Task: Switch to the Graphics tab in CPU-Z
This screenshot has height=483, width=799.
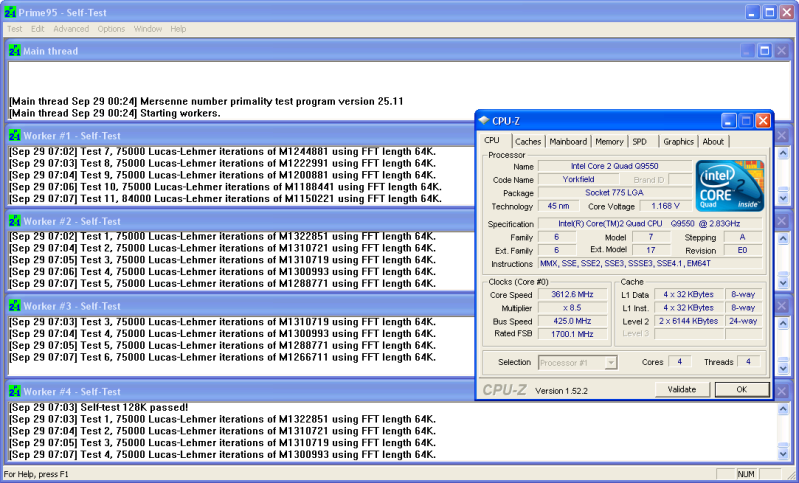Action: click(x=678, y=142)
